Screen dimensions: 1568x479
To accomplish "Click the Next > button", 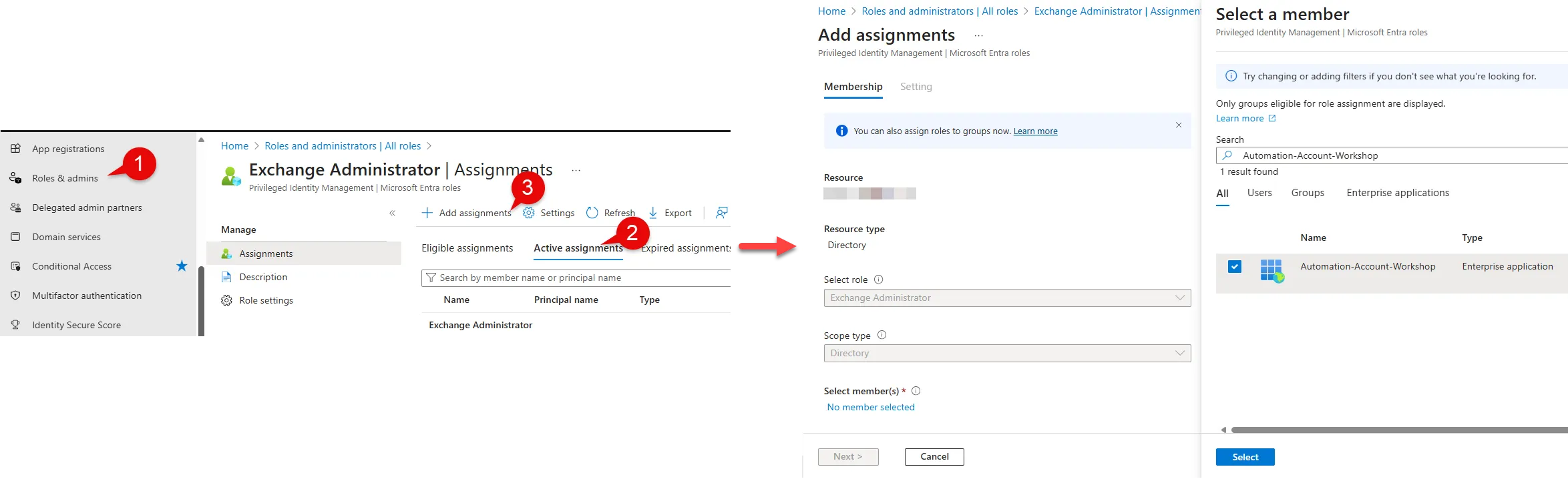I will (x=848, y=457).
